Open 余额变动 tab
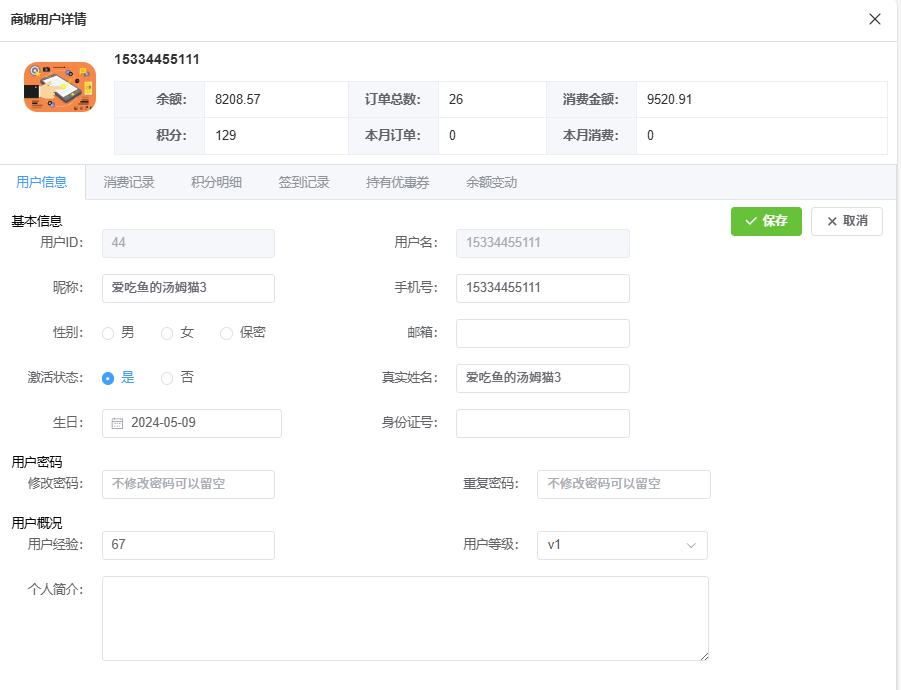Image resolution: width=901 pixels, height=690 pixels. (x=491, y=182)
